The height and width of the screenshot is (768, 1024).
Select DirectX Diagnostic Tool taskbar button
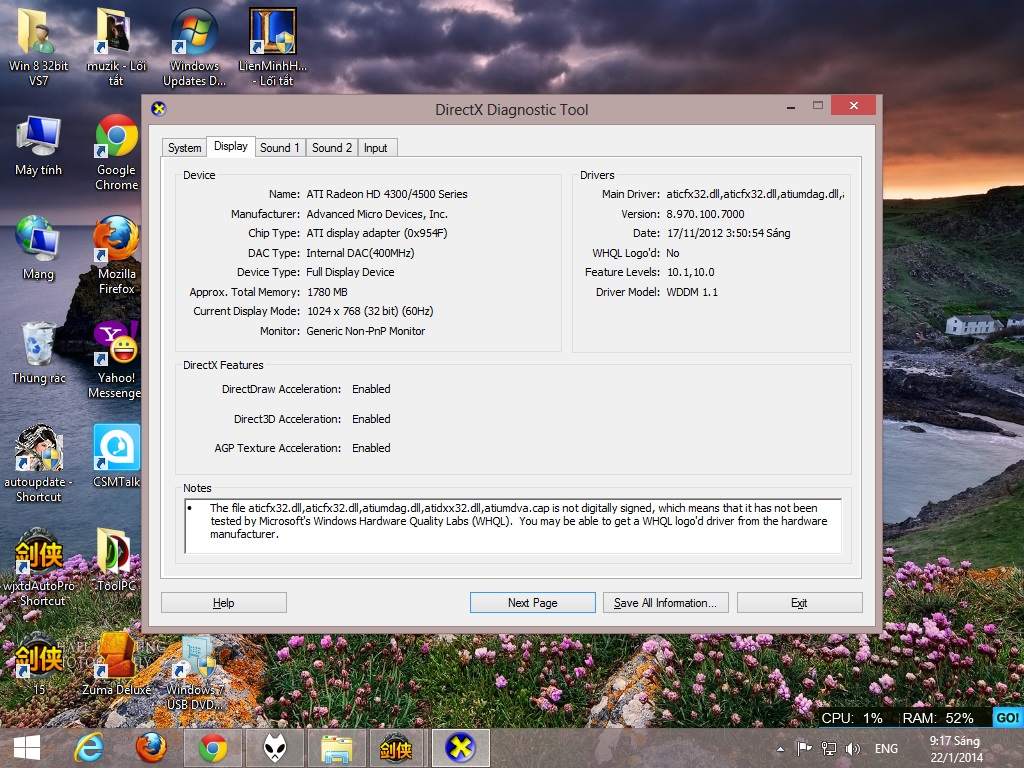click(x=460, y=748)
